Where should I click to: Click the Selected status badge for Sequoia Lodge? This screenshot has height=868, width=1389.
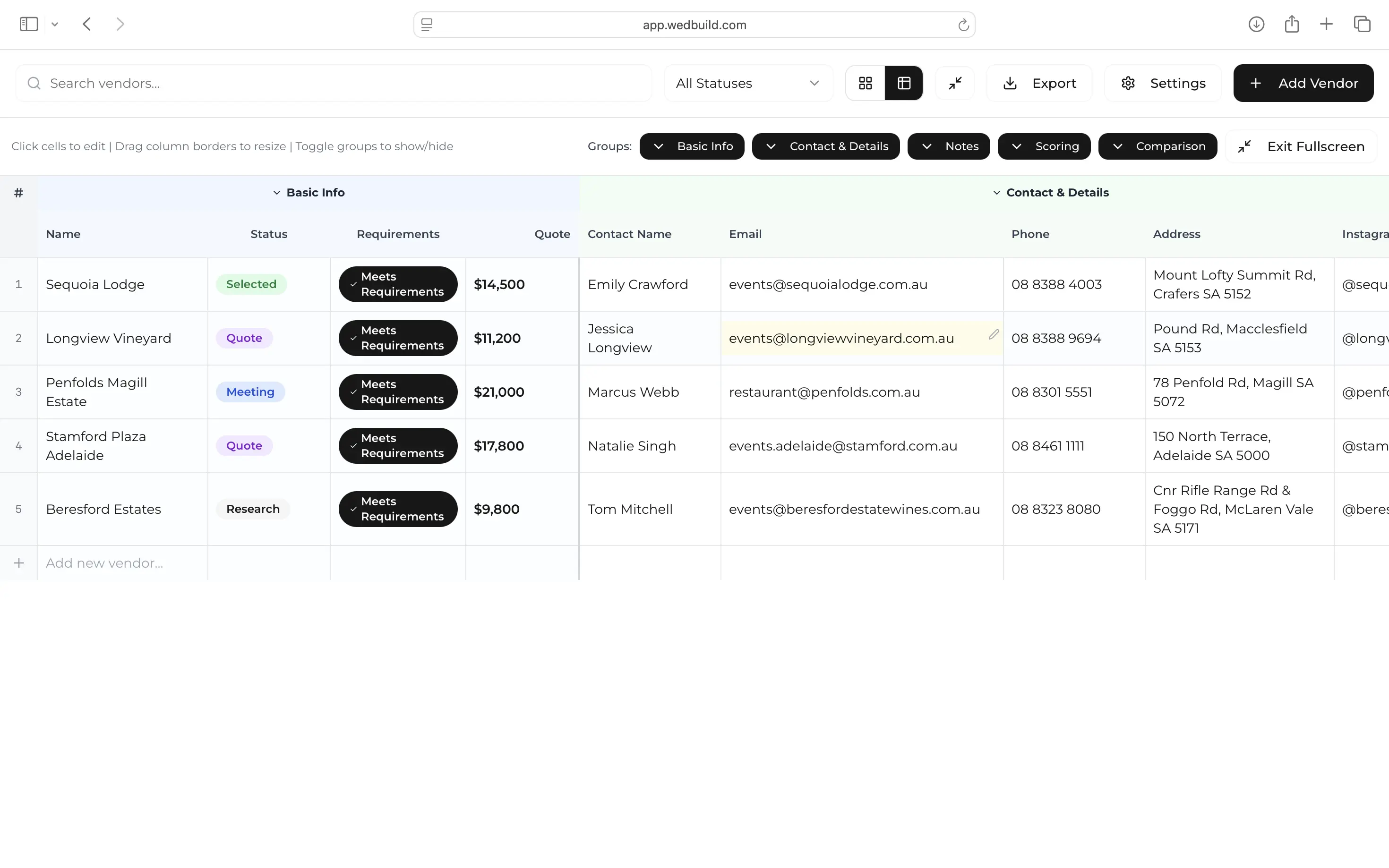click(251, 284)
